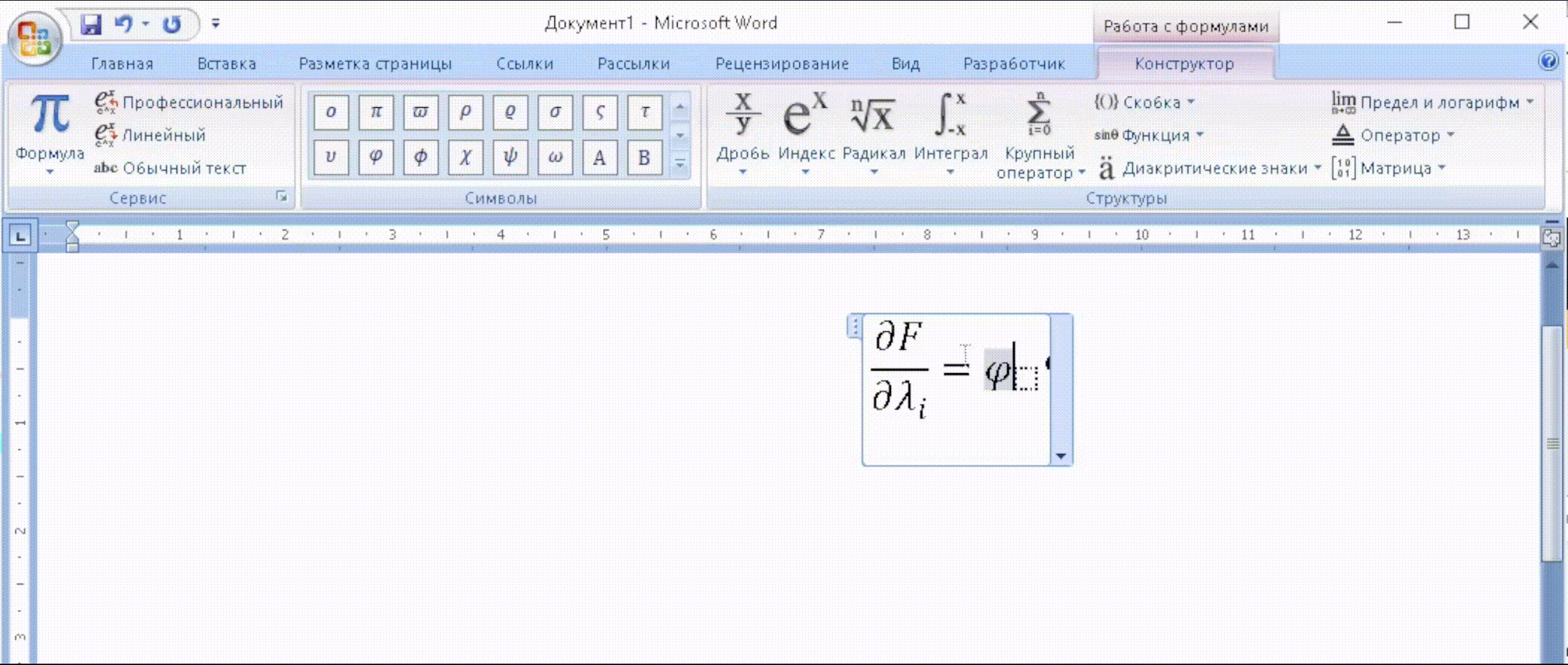Viewport: 1568px width, 665px height.
Task: Open the Радикал structures menu
Action: coord(874,134)
